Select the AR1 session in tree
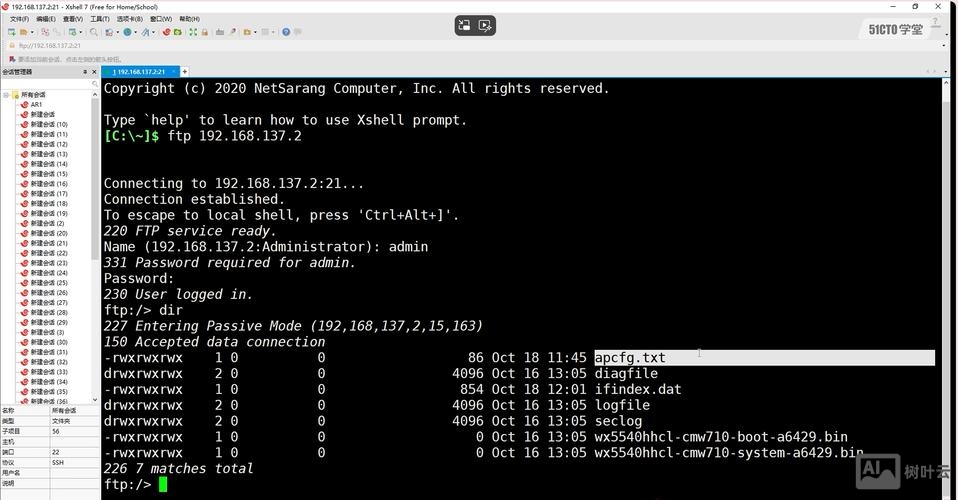Screen dimensions: 958x500 pos(35,105)
